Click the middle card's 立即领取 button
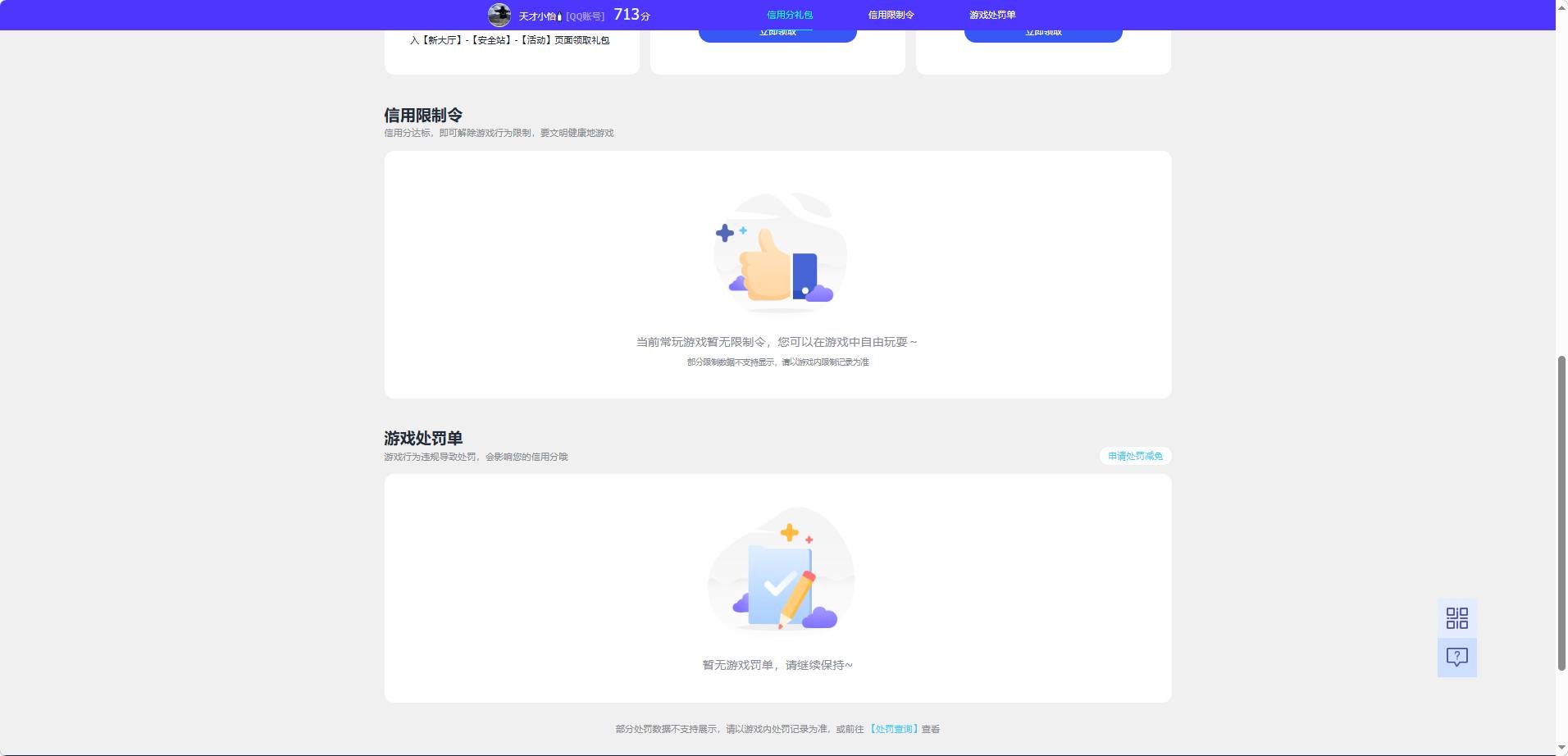 tap(777, 31)
